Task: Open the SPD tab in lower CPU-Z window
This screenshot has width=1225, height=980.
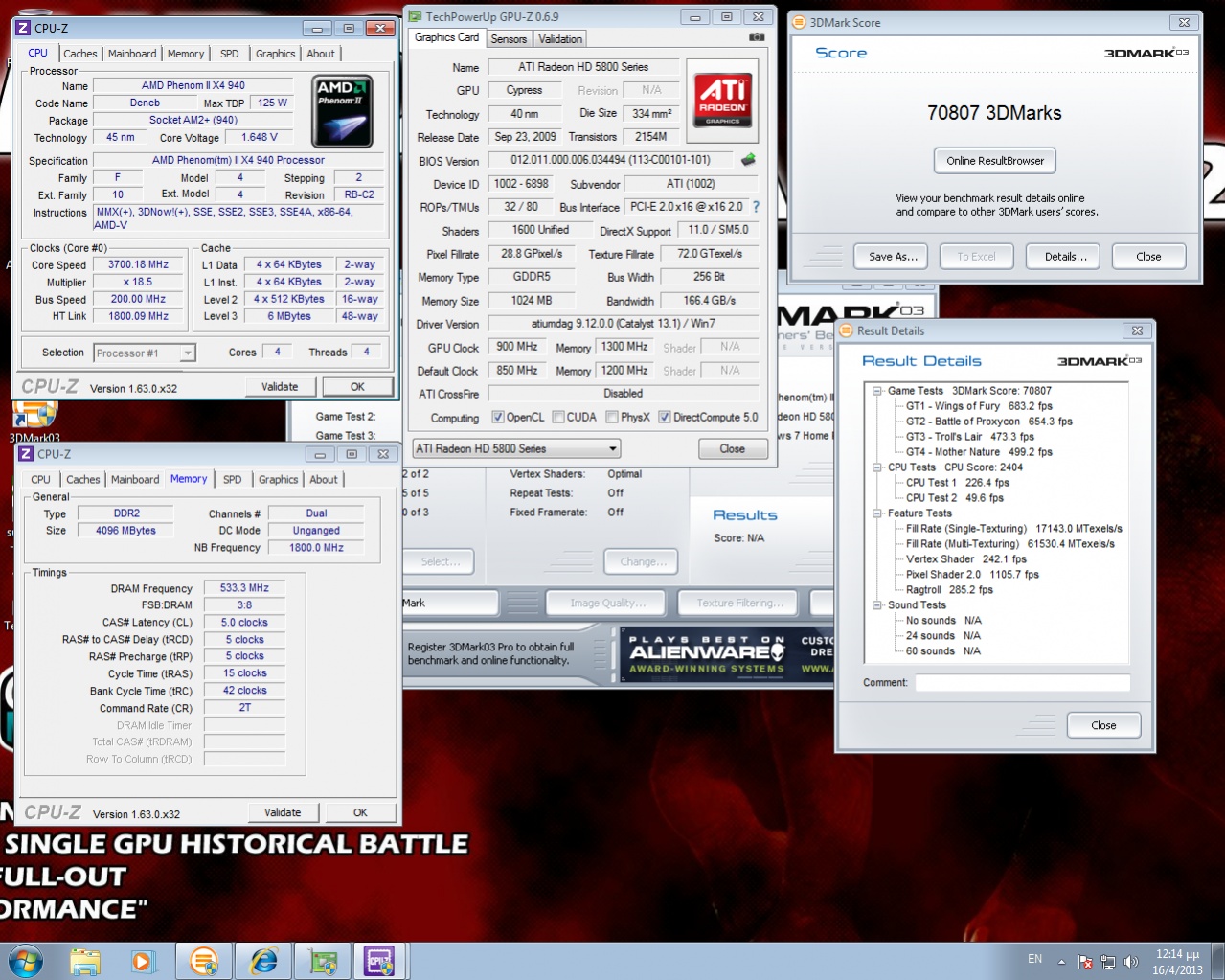Action: [232, 479]
